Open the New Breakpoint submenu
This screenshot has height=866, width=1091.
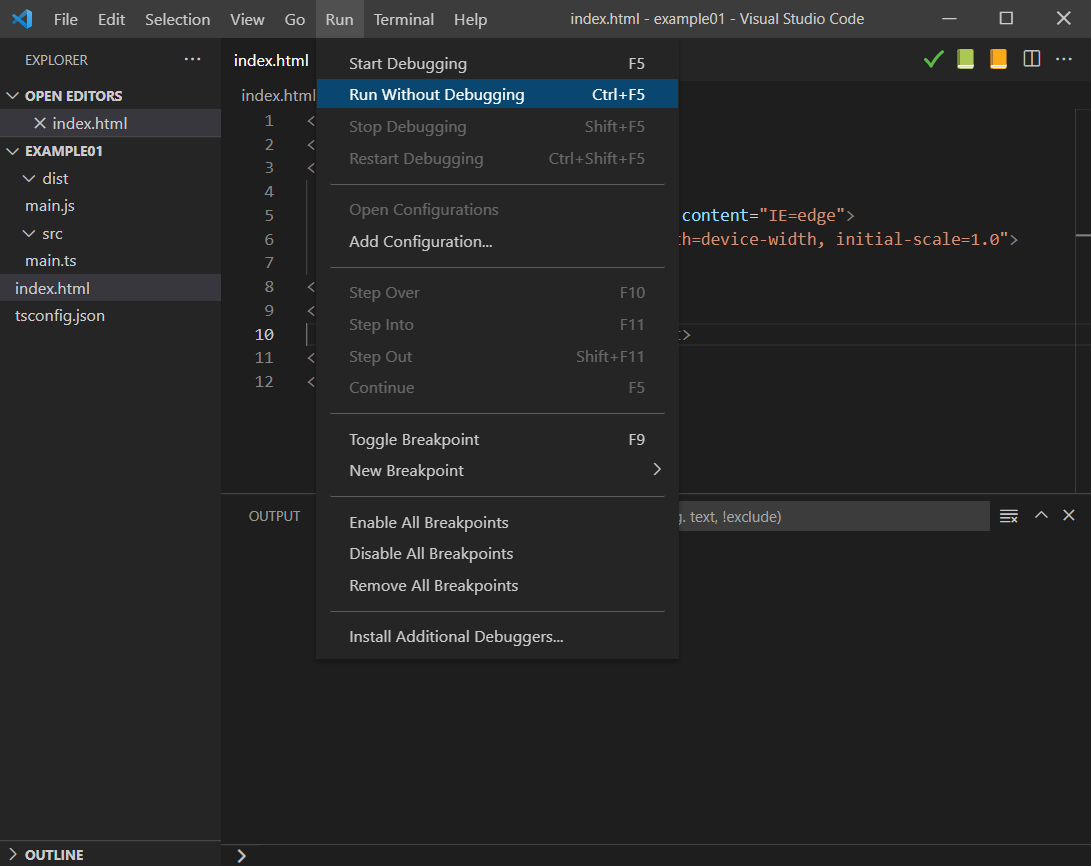coord(497,471)
